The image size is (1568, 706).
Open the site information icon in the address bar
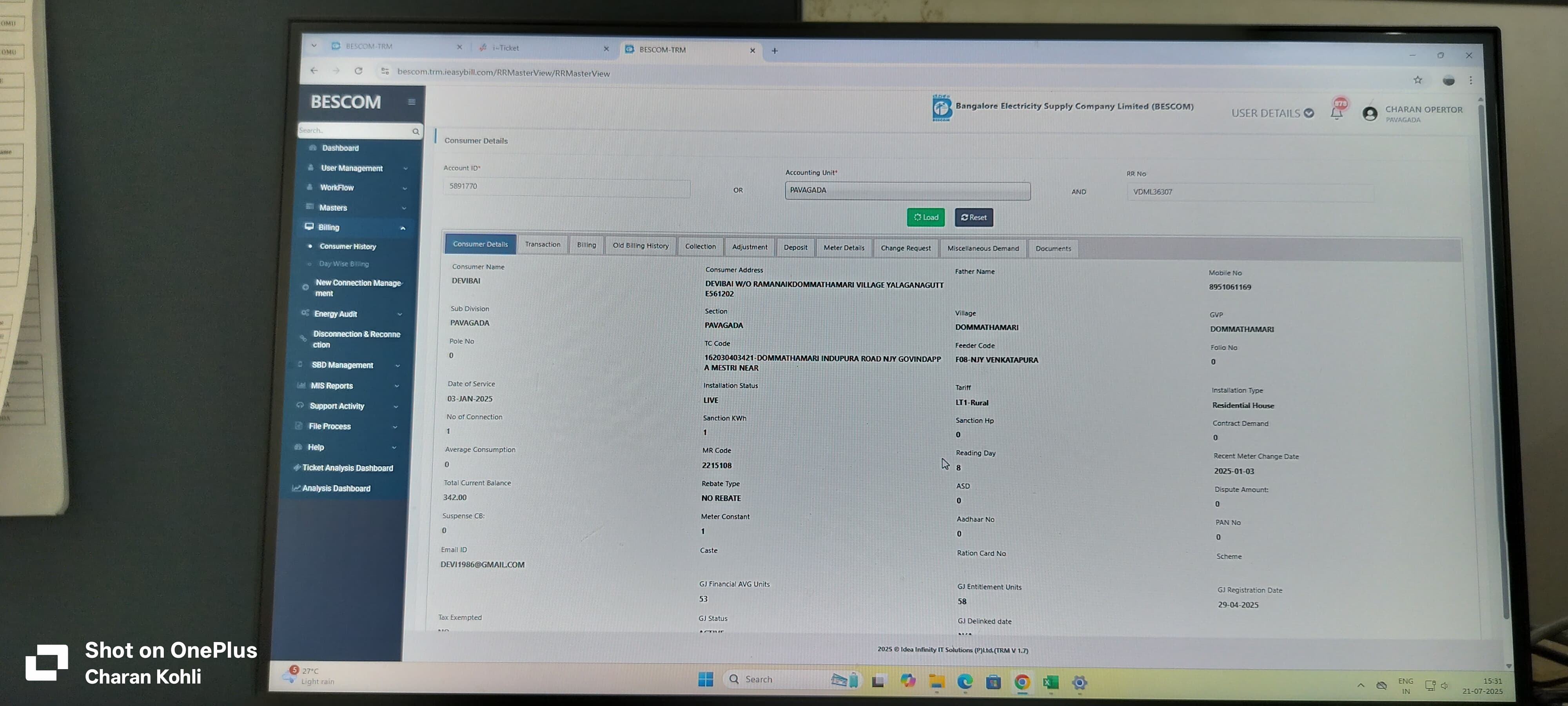(x=385, y=72)
